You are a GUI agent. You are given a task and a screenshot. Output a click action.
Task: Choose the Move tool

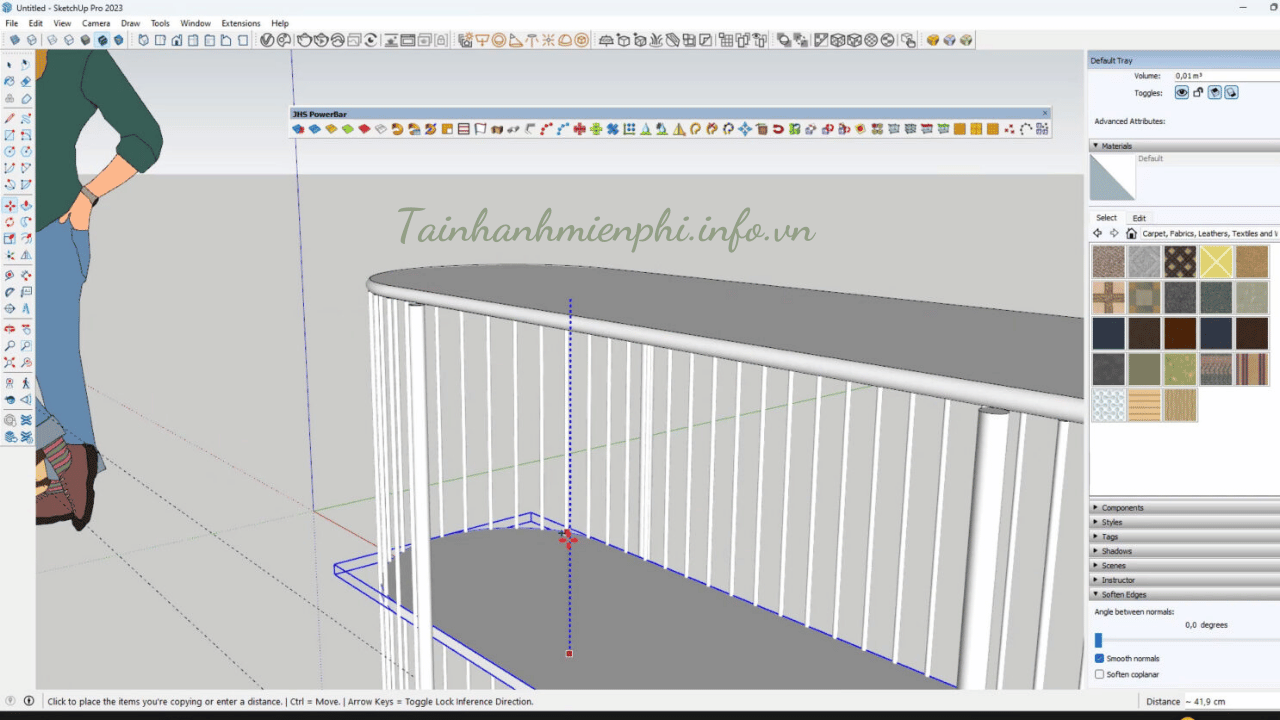pyautogui.click(x=10, y=205)
